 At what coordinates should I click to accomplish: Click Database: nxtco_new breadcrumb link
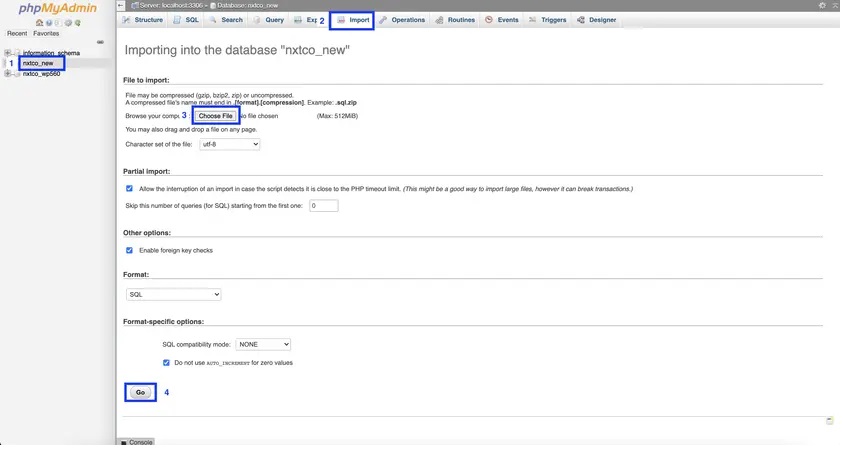tap(248, 5)
